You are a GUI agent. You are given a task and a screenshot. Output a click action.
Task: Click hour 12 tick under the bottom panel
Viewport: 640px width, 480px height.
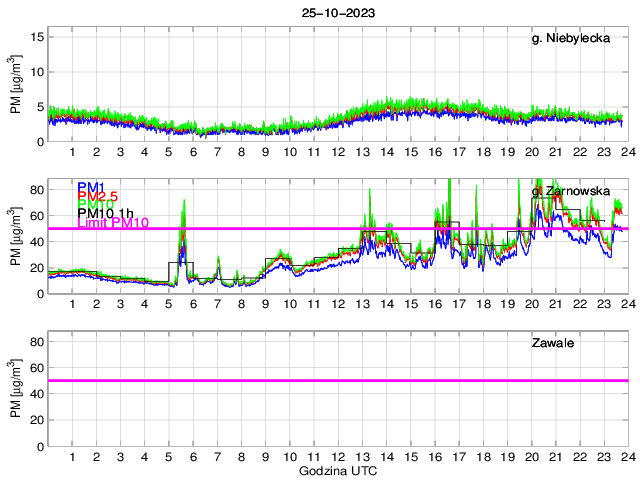click(337, 457)
